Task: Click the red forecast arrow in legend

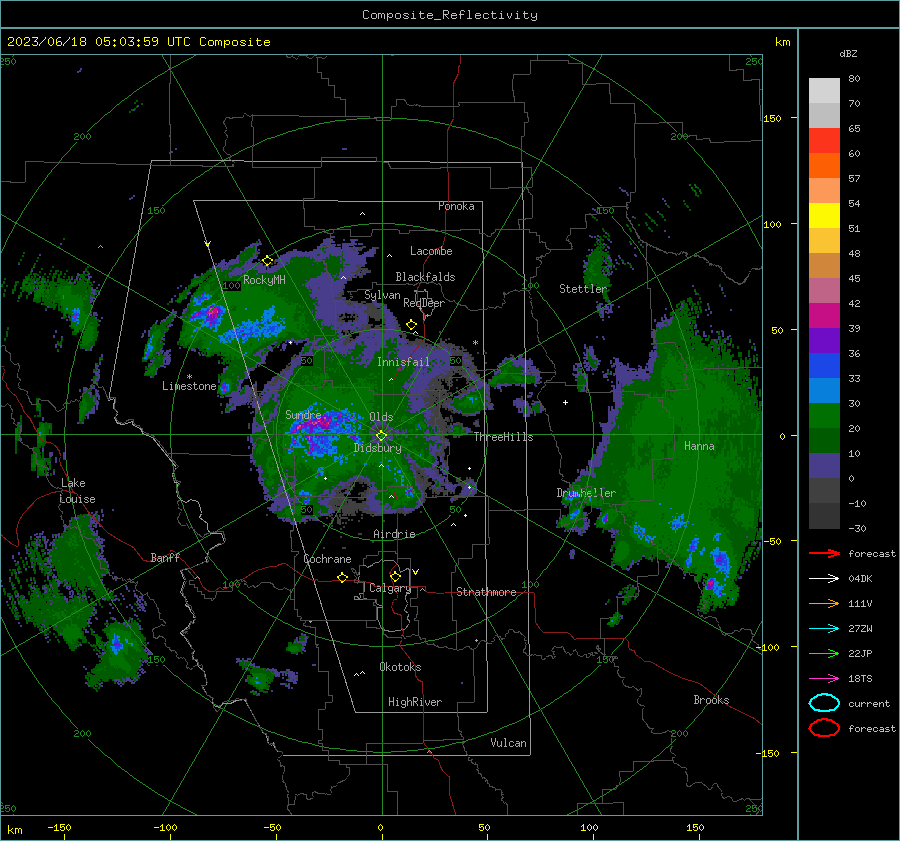Action: [824, 553]
